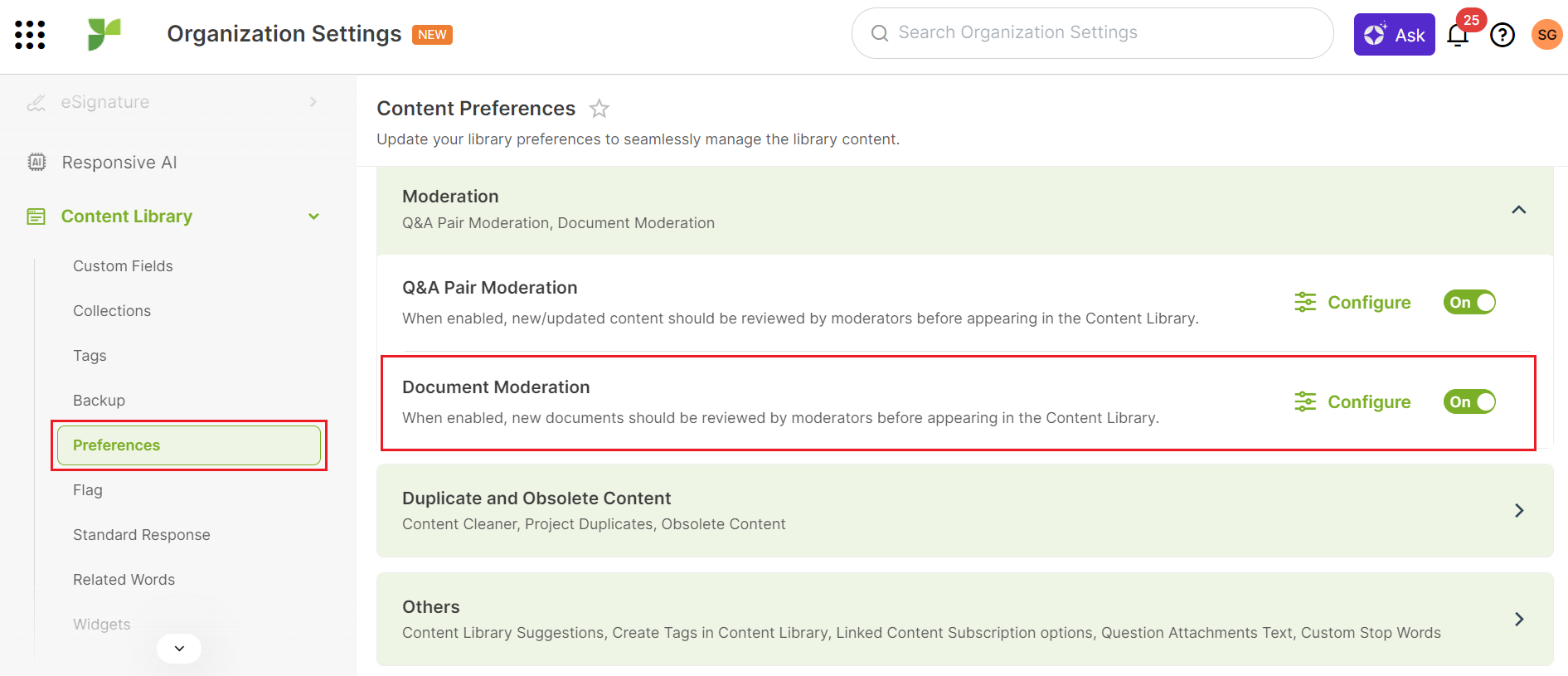
Task: Open Related Words settings
Action: click(x=124, y=580)
